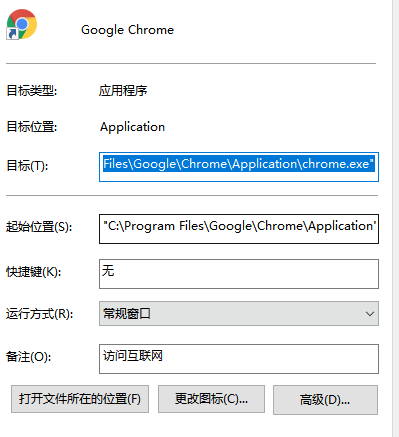Click the 应用程序 target type value
The height and width of the screenshot is (437, 399).
(x=123, y=91)
